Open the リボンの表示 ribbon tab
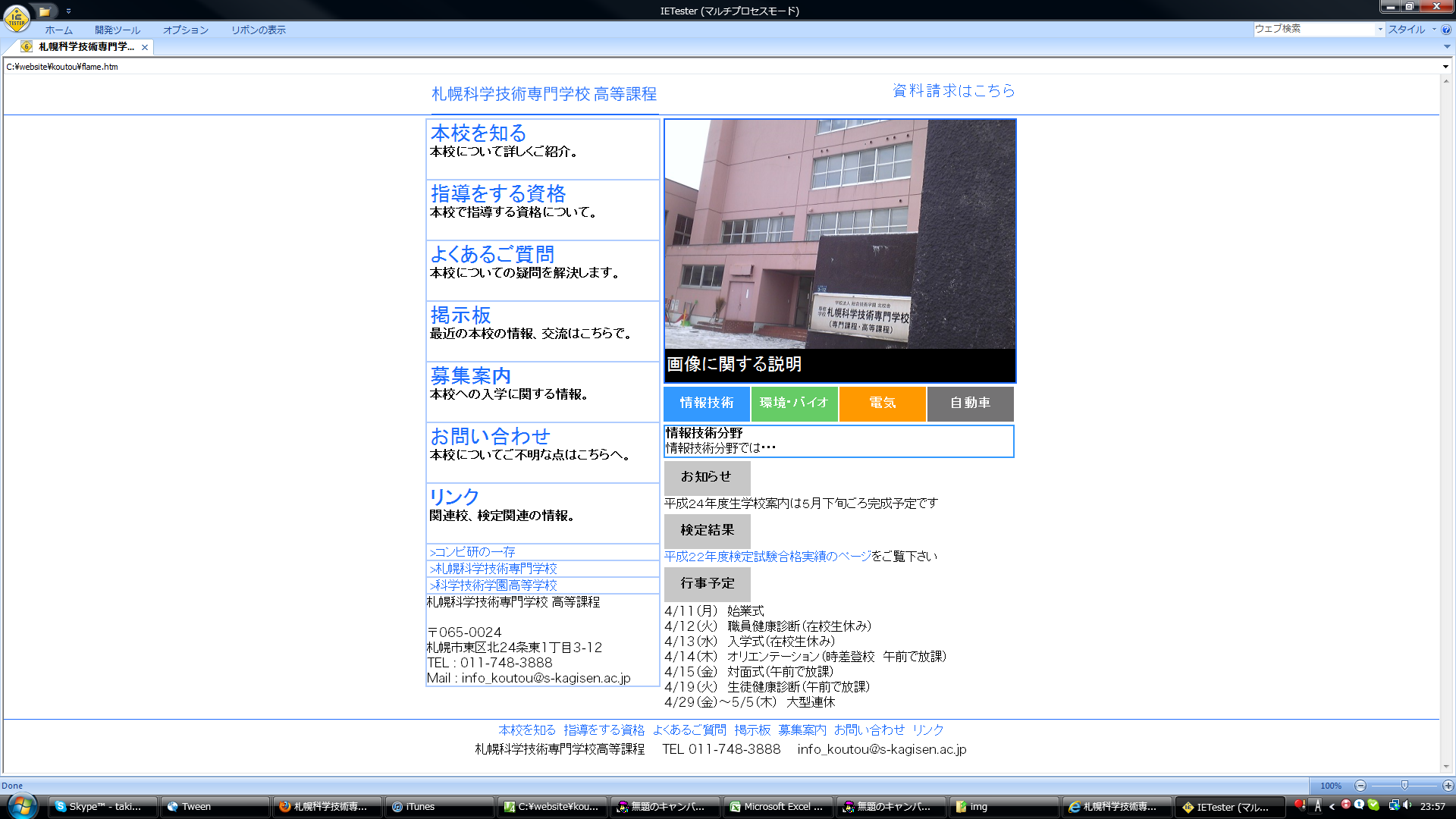The width and height of the screenshot is (1456, 819). (x=259, y=30)
